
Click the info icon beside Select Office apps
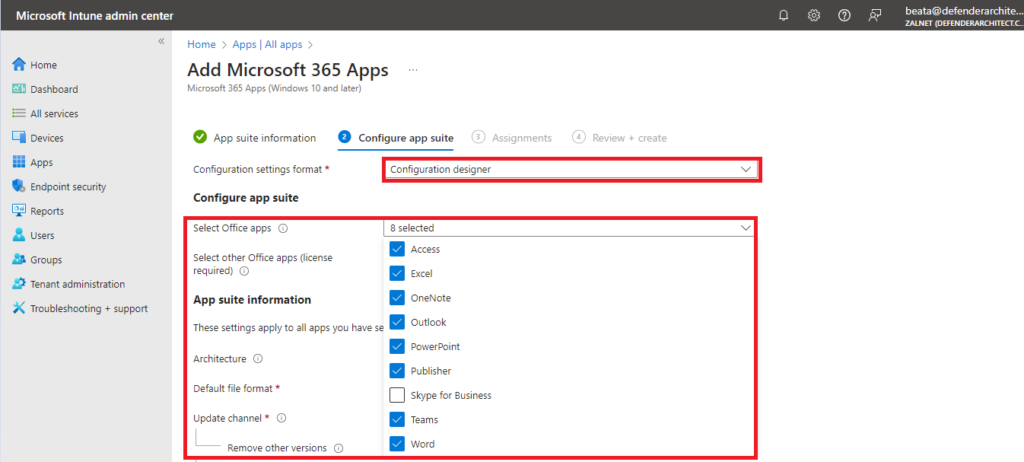[x=283, y=229]
